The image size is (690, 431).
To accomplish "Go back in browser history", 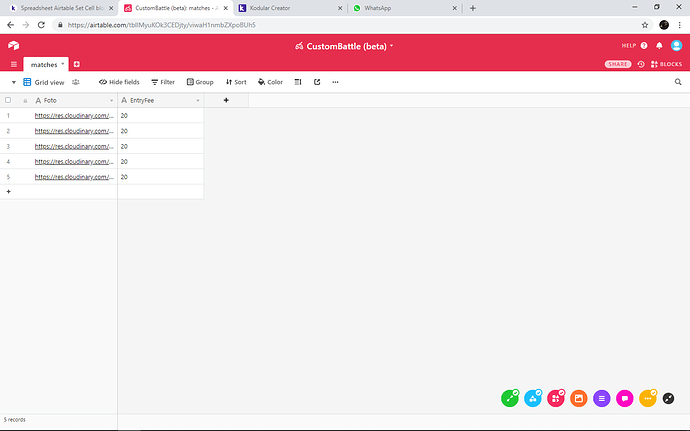I will 11,25.
